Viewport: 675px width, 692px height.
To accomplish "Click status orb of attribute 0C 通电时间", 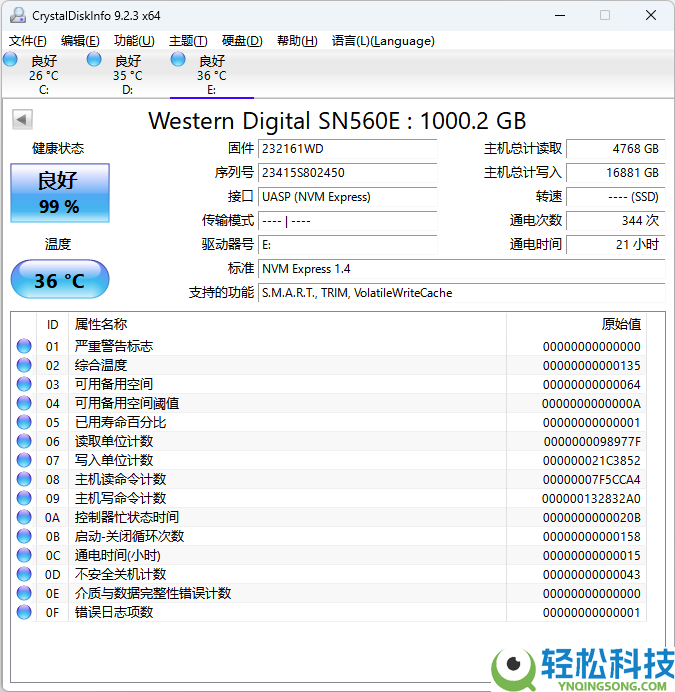I will coord(24,555).
